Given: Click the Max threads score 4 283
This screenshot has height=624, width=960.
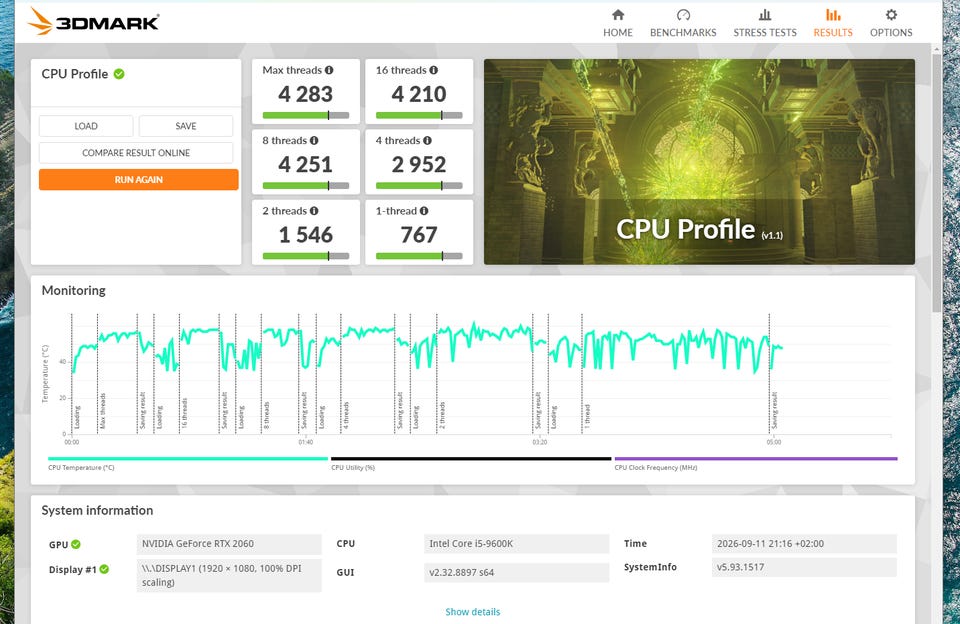Looking at the screenshot, I should pyautogui.click(x=306, y=94).
